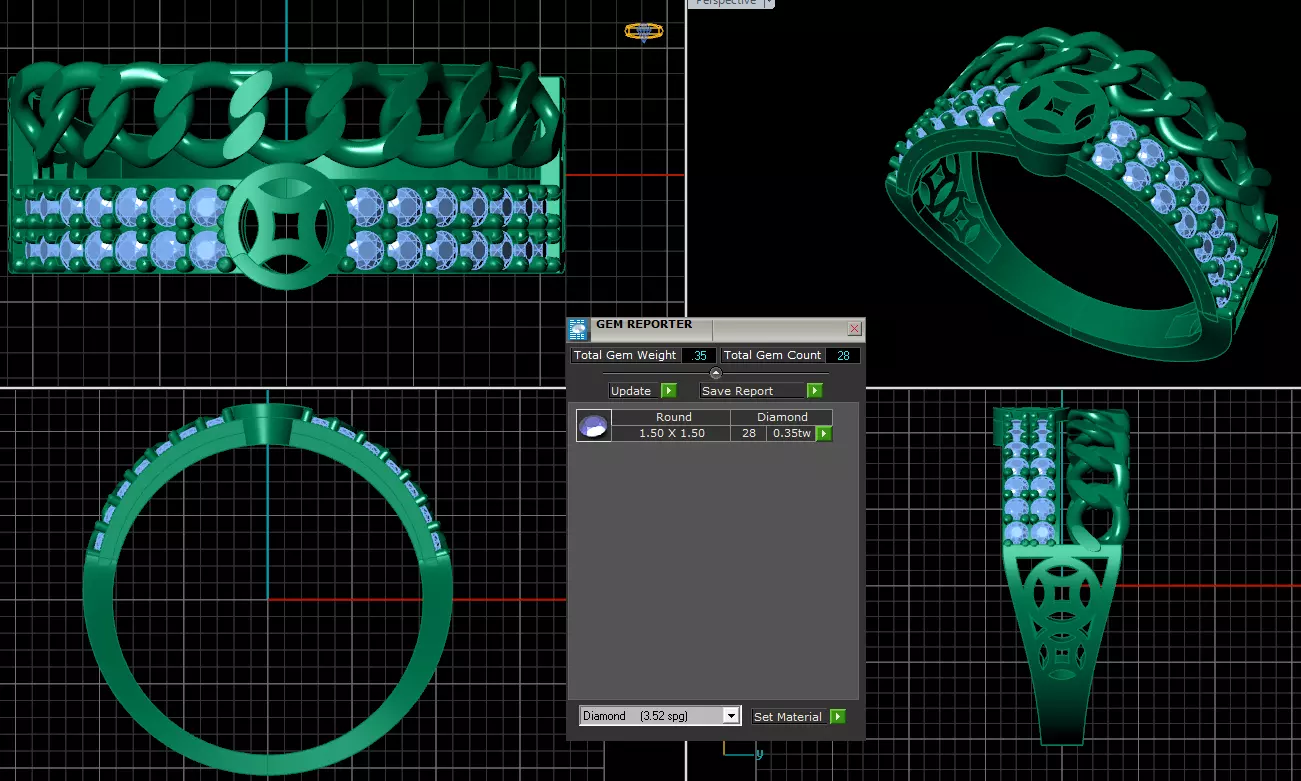Click the Gem Reporter panel icon
Screen dimensions: 1301x781
578,329
